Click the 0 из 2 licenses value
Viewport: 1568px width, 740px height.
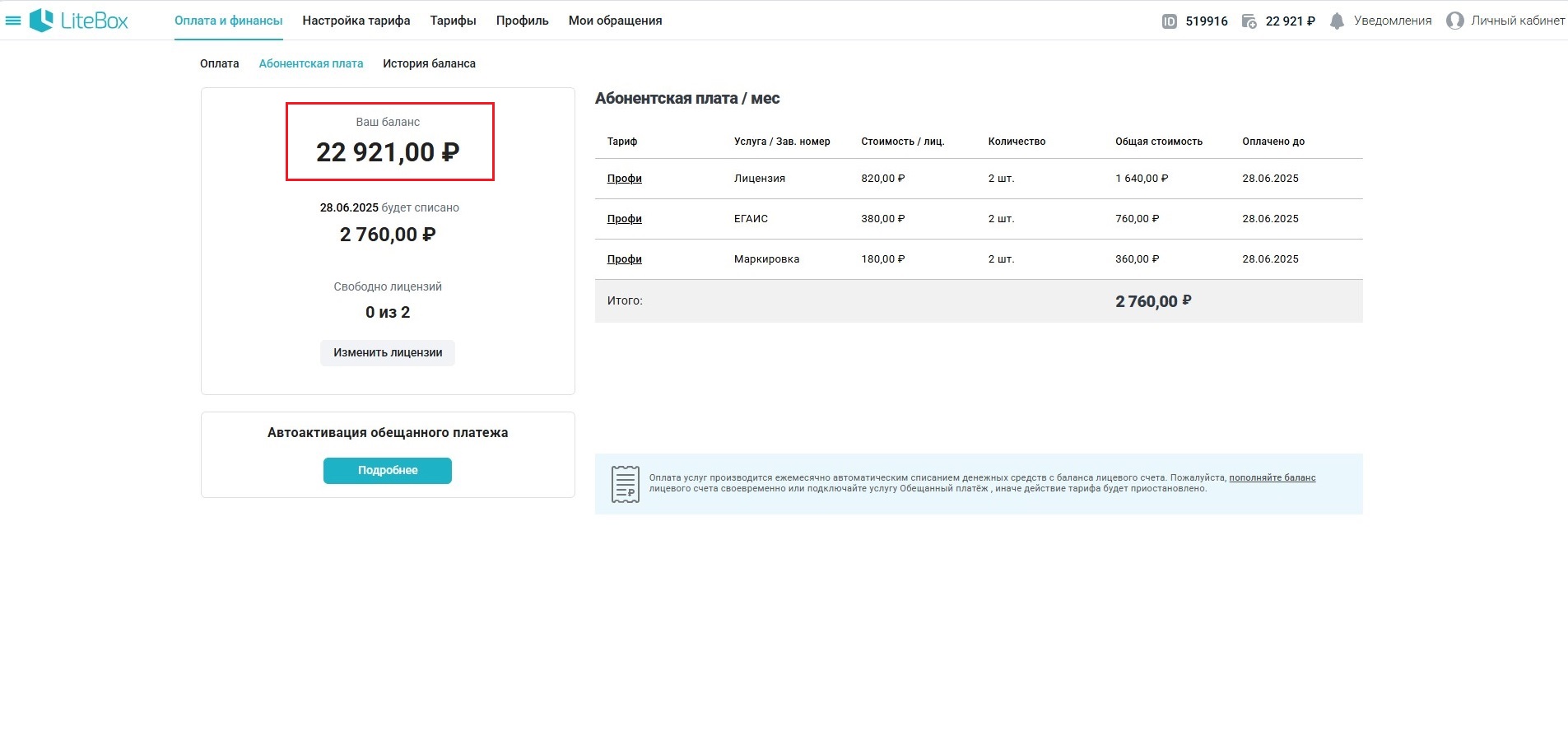[x=388, y=312]
